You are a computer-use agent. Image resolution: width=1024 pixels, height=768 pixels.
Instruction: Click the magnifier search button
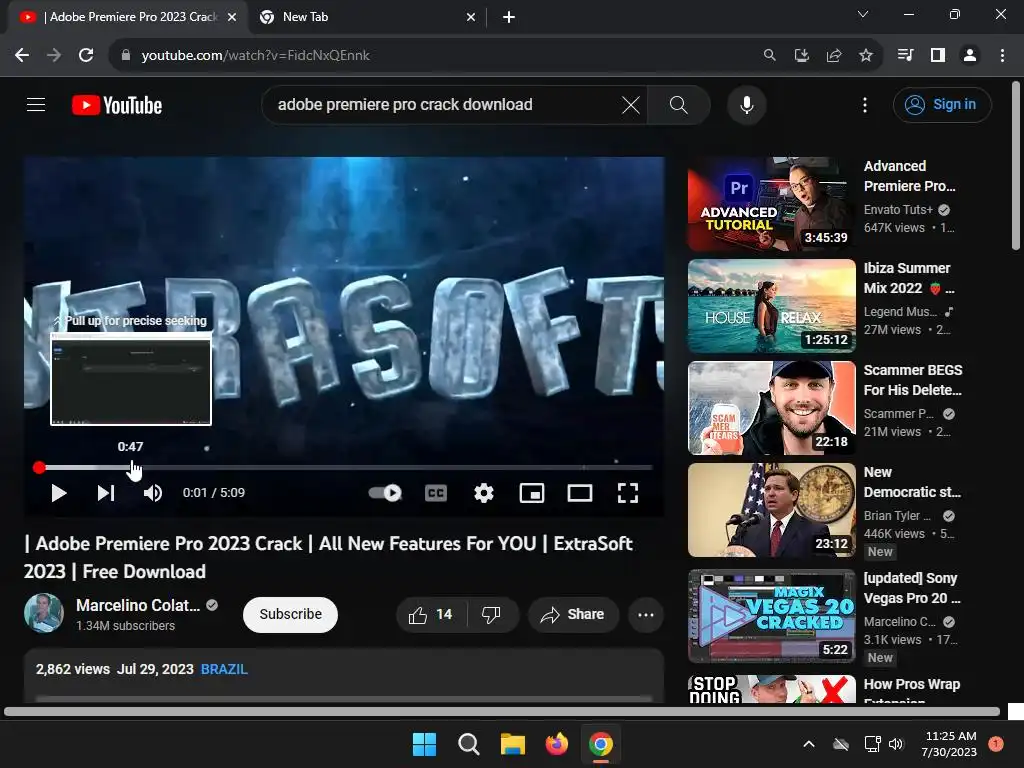coord(679,104)
